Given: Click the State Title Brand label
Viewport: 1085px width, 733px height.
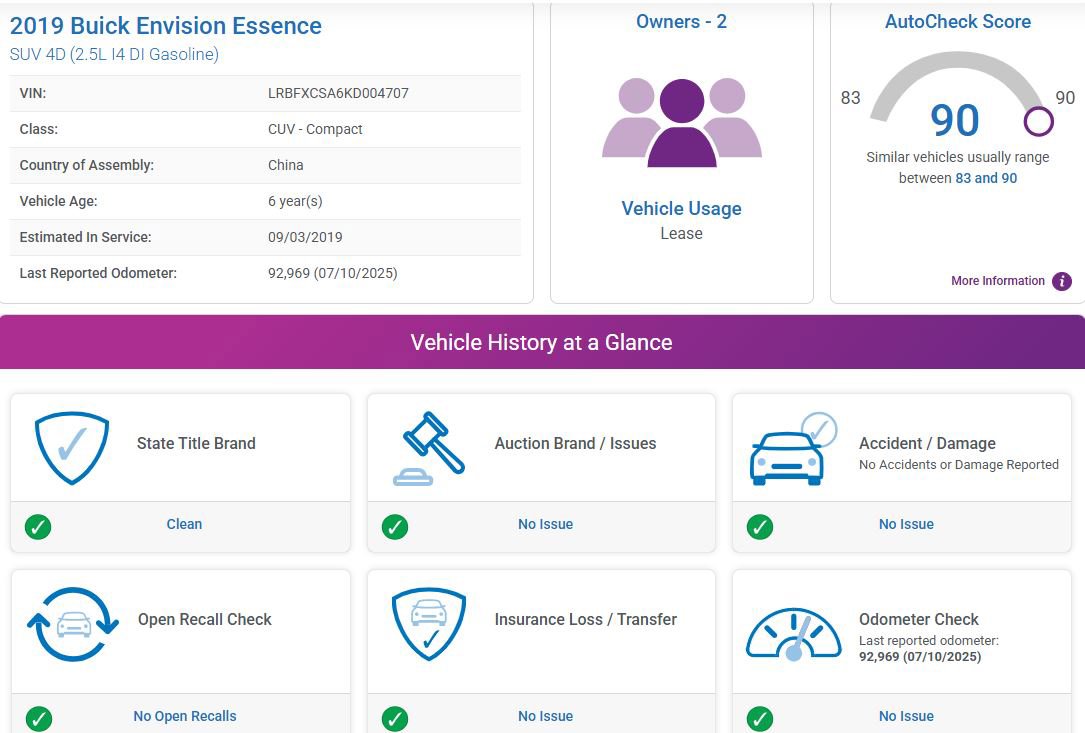Looking at the screenshot, I should 197,443.
